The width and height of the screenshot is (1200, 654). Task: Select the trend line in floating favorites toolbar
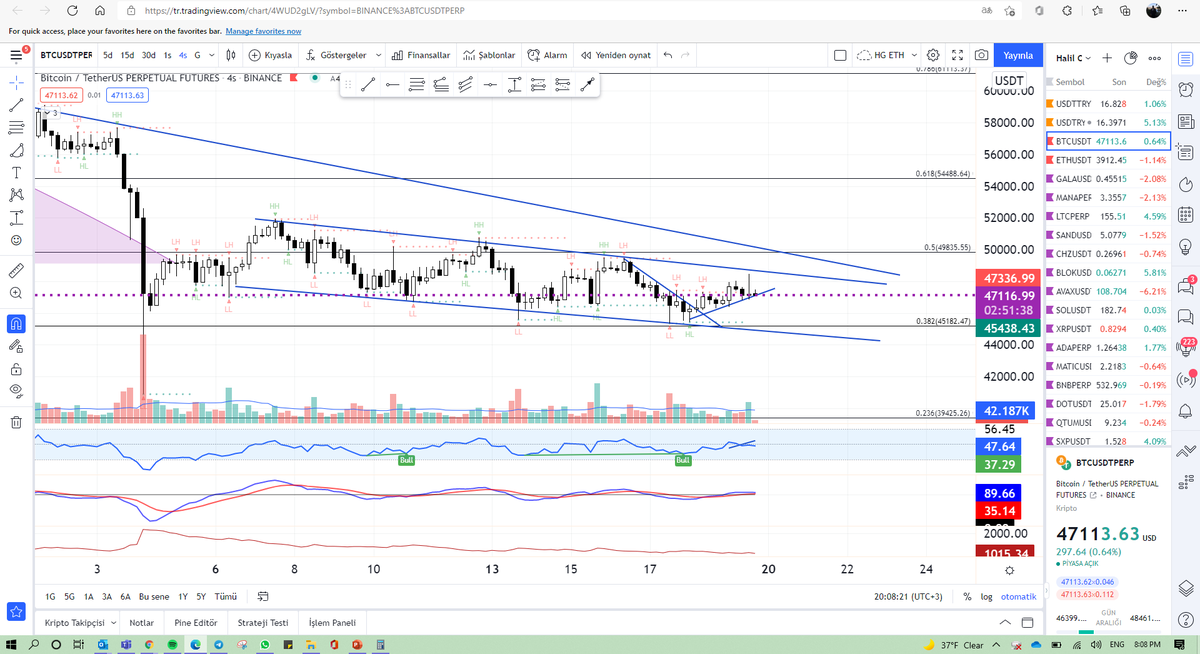(368, 85)
